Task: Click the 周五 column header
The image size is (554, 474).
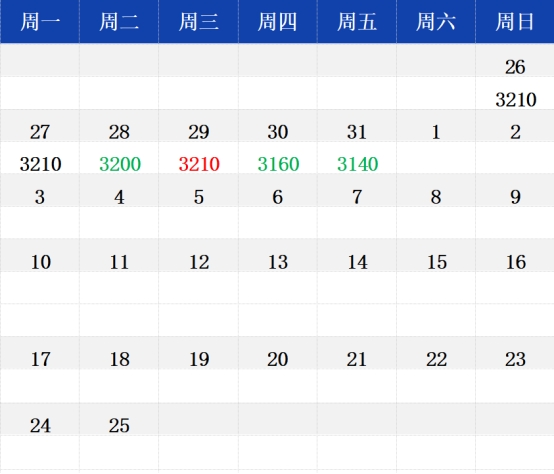Action: click(x=357, y=22)
